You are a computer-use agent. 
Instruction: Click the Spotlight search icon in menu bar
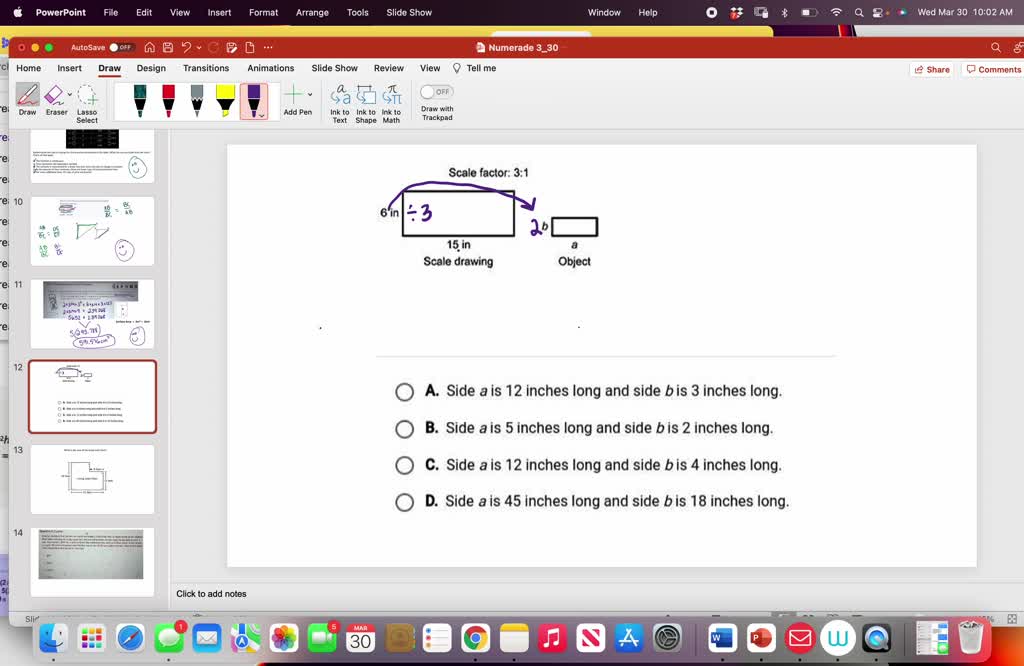click(x=859, y=12)
